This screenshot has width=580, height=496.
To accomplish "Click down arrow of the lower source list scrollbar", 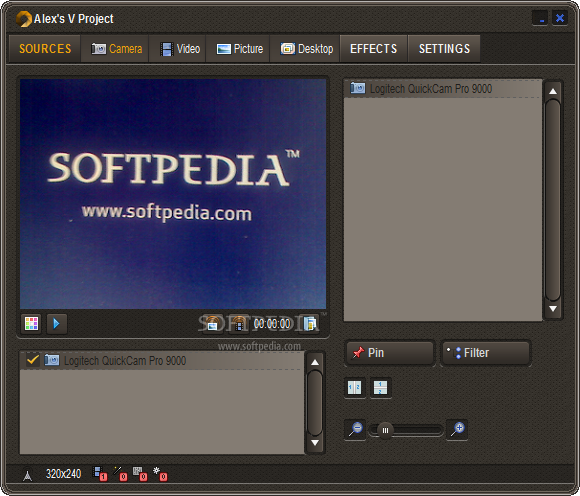I will tap(315, 442).
